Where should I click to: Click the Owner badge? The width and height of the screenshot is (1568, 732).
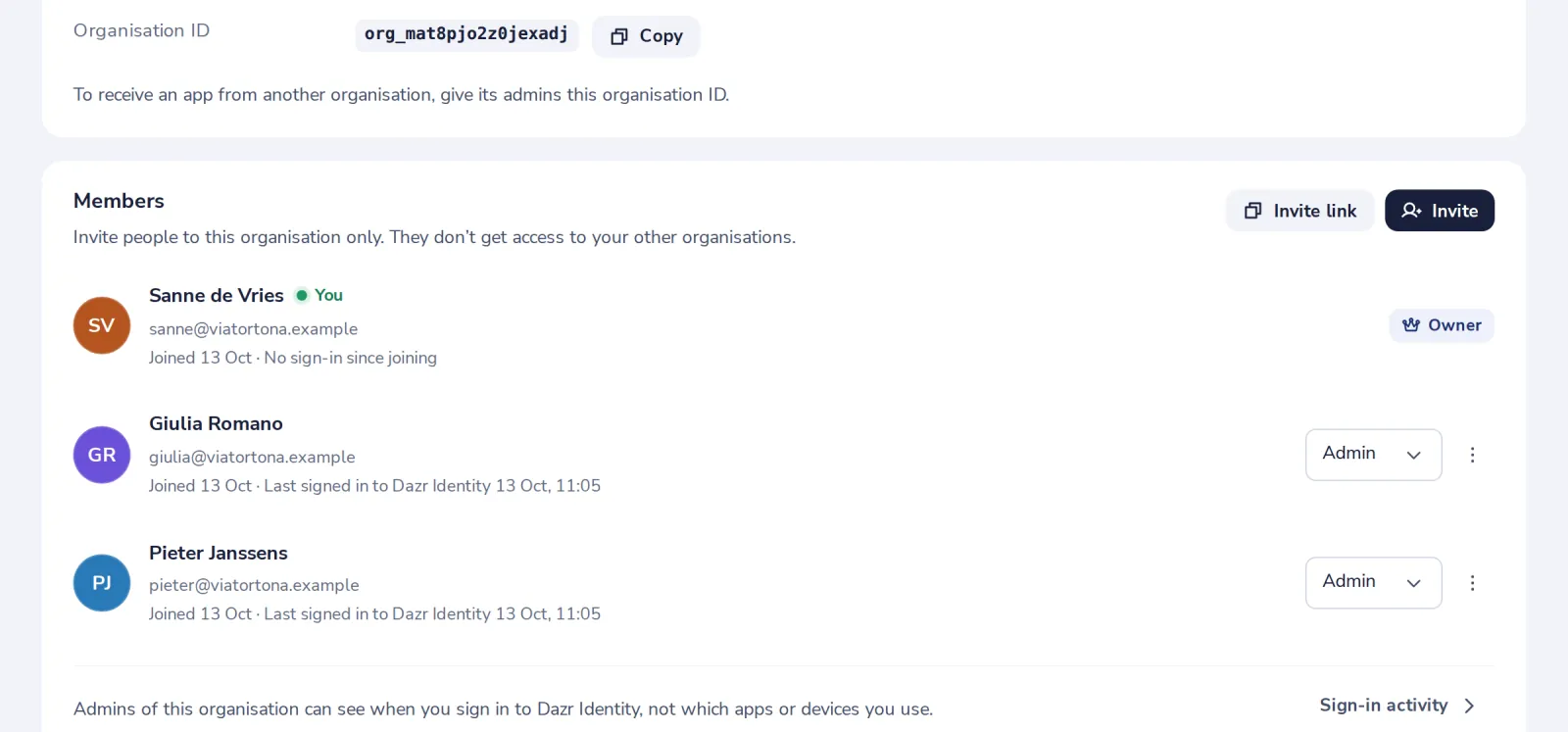[1442, 325]
